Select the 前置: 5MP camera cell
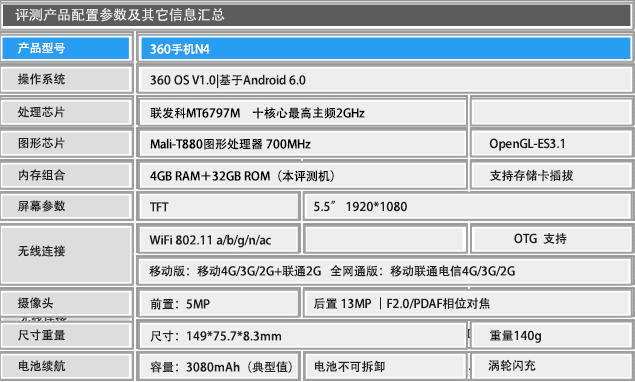The height and width of the screenshot is (382, 635). pyautogui.click(x=219, y=303)
